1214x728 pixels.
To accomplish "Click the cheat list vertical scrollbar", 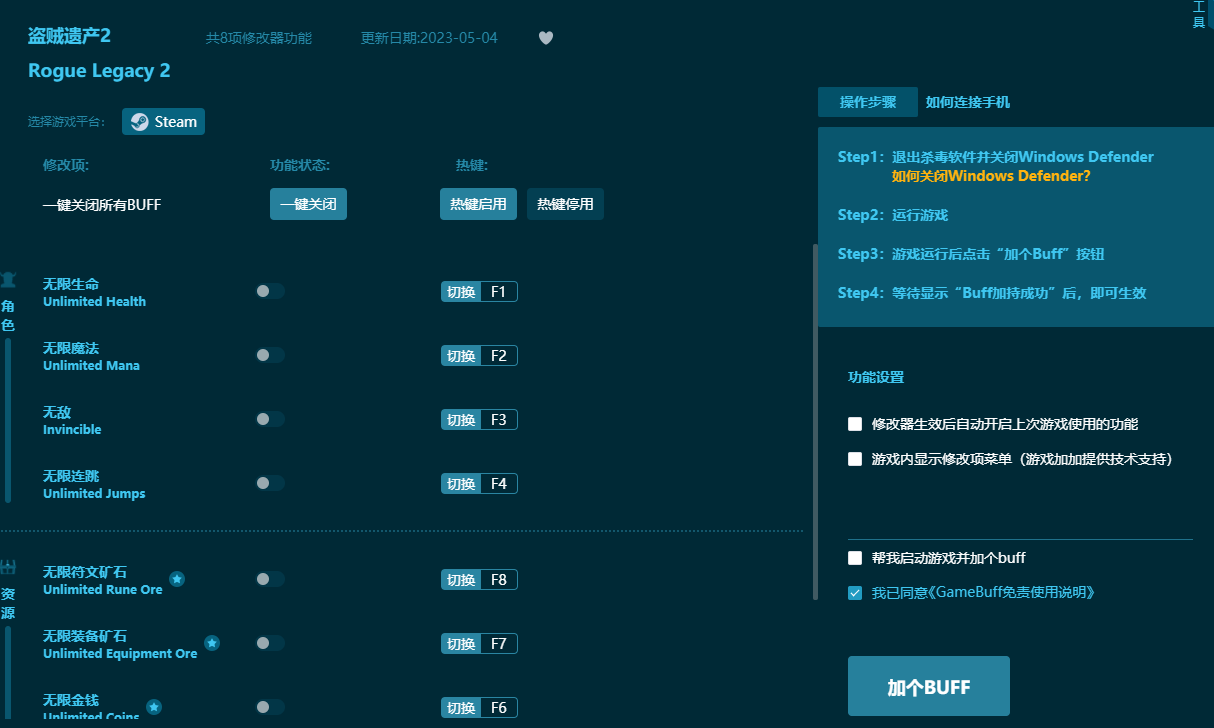I will coord(815,420).
